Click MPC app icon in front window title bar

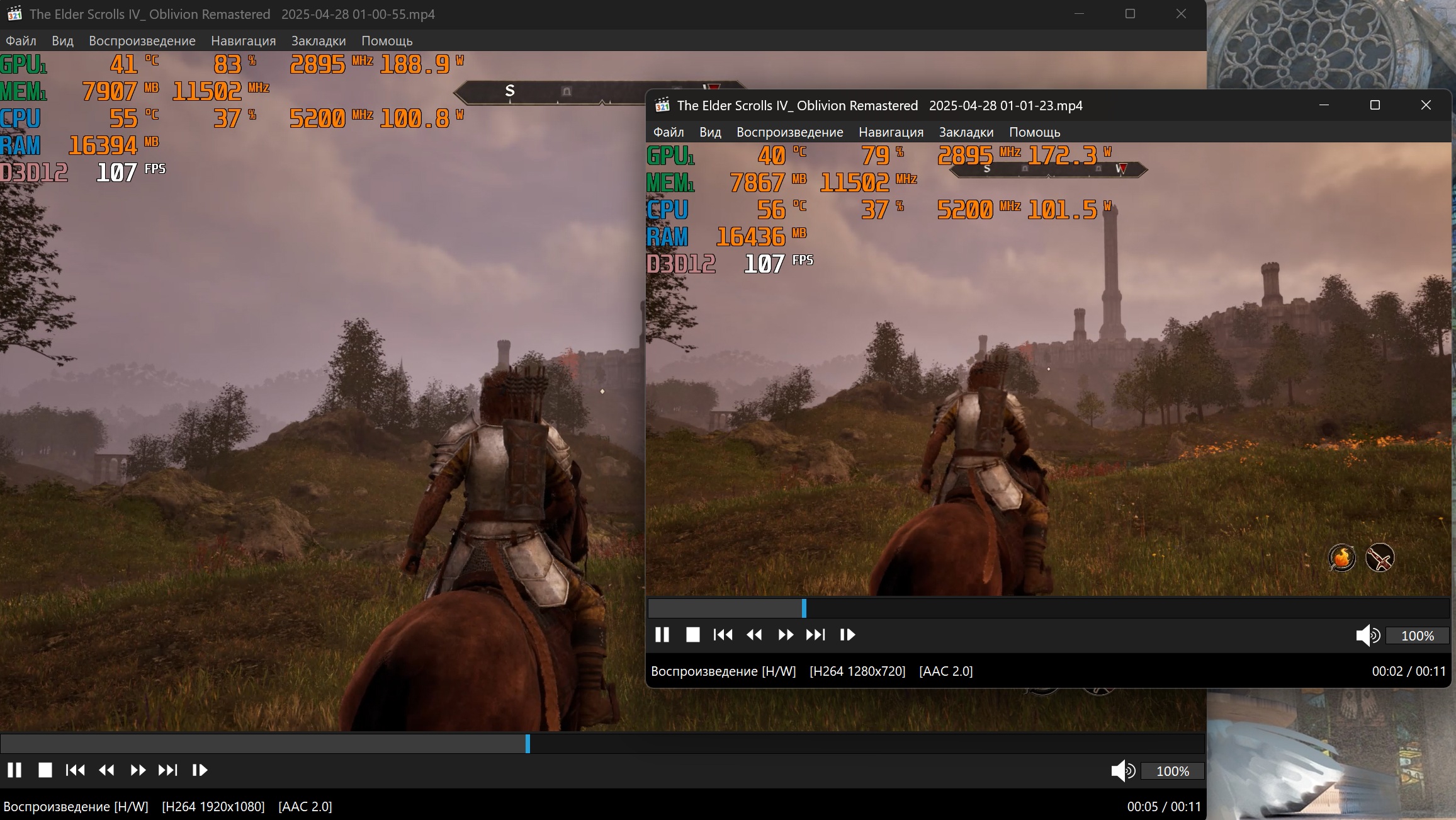point(662,105)
